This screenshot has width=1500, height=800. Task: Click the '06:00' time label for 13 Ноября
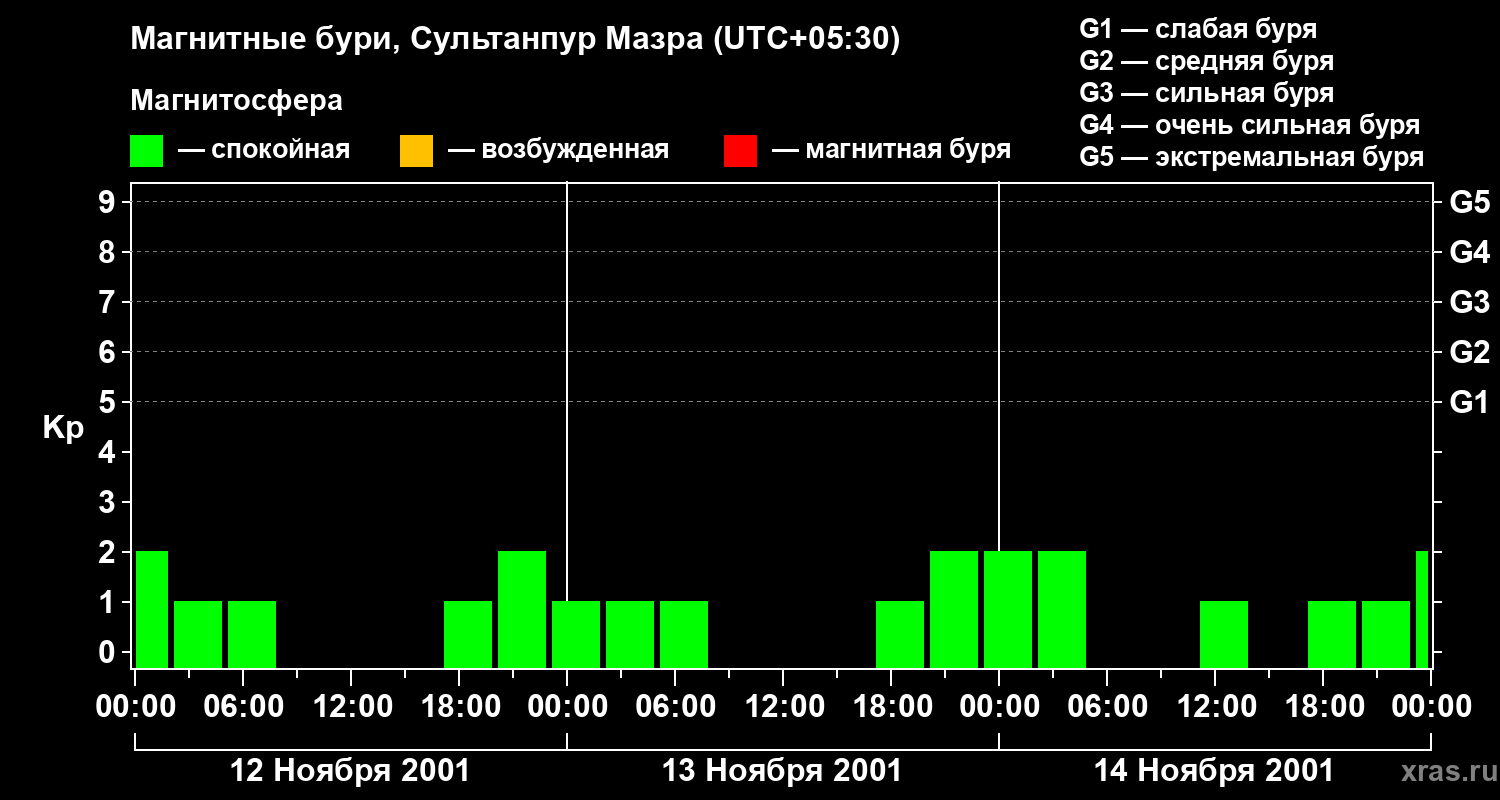tap(675, 706)
